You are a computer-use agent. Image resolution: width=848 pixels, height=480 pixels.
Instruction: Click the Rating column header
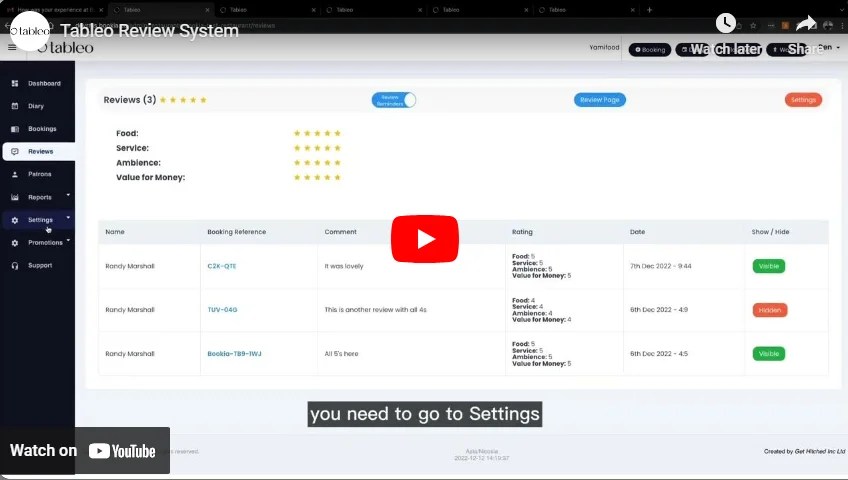click(522, 232)
